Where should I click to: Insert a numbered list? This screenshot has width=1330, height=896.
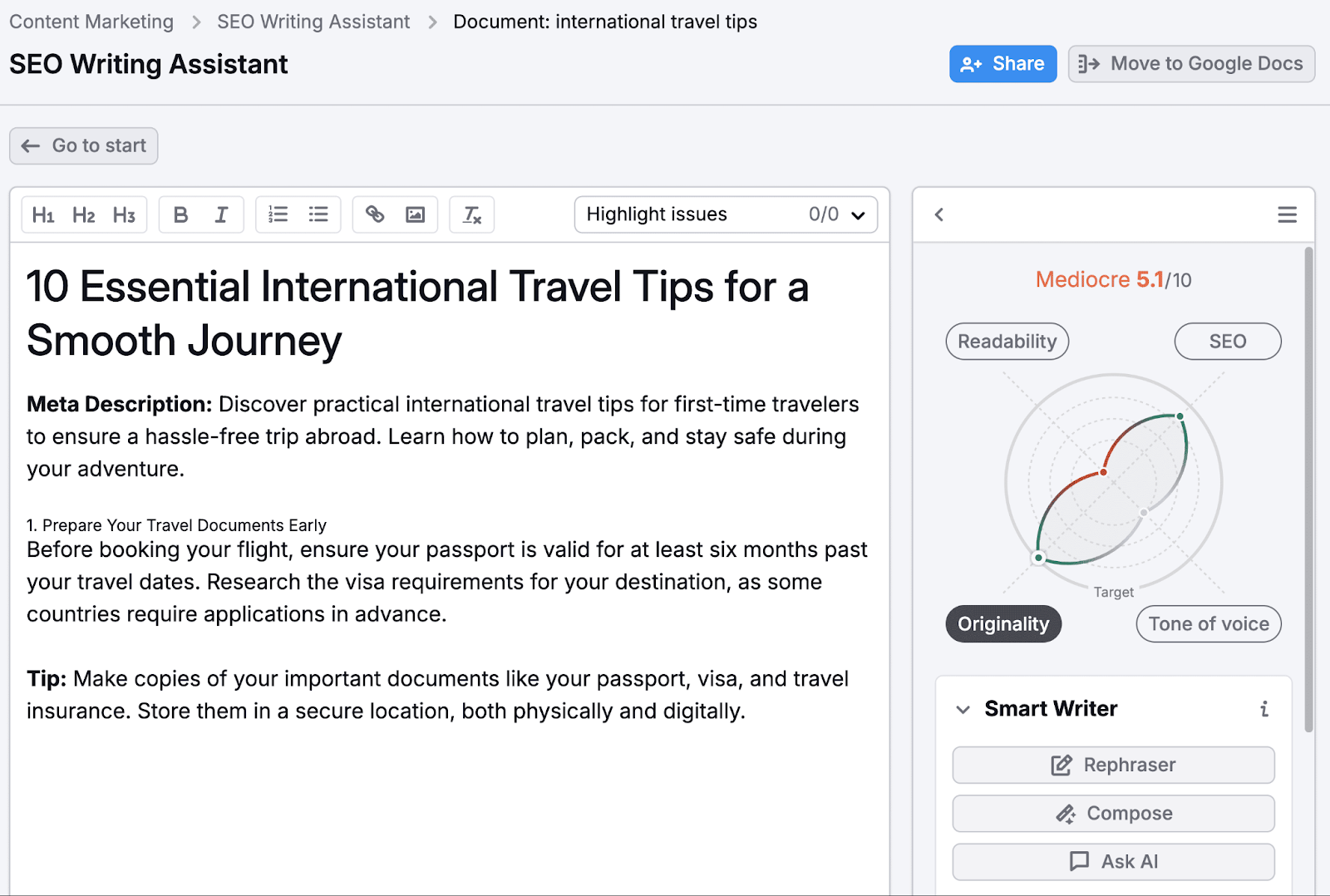278,215
